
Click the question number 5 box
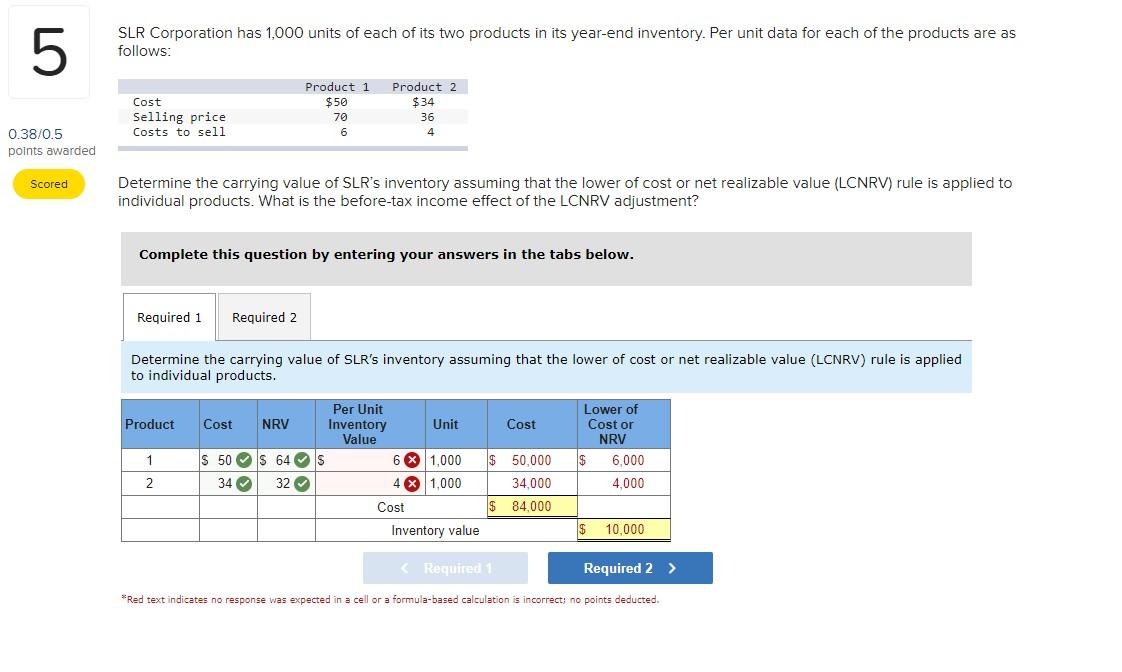point(49,52)
